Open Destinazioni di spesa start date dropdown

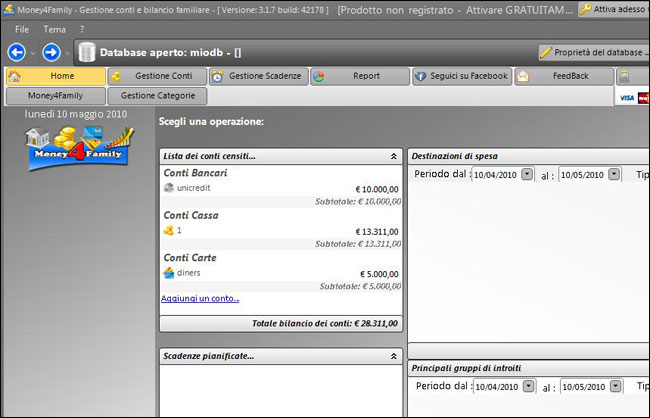point(527,174)
